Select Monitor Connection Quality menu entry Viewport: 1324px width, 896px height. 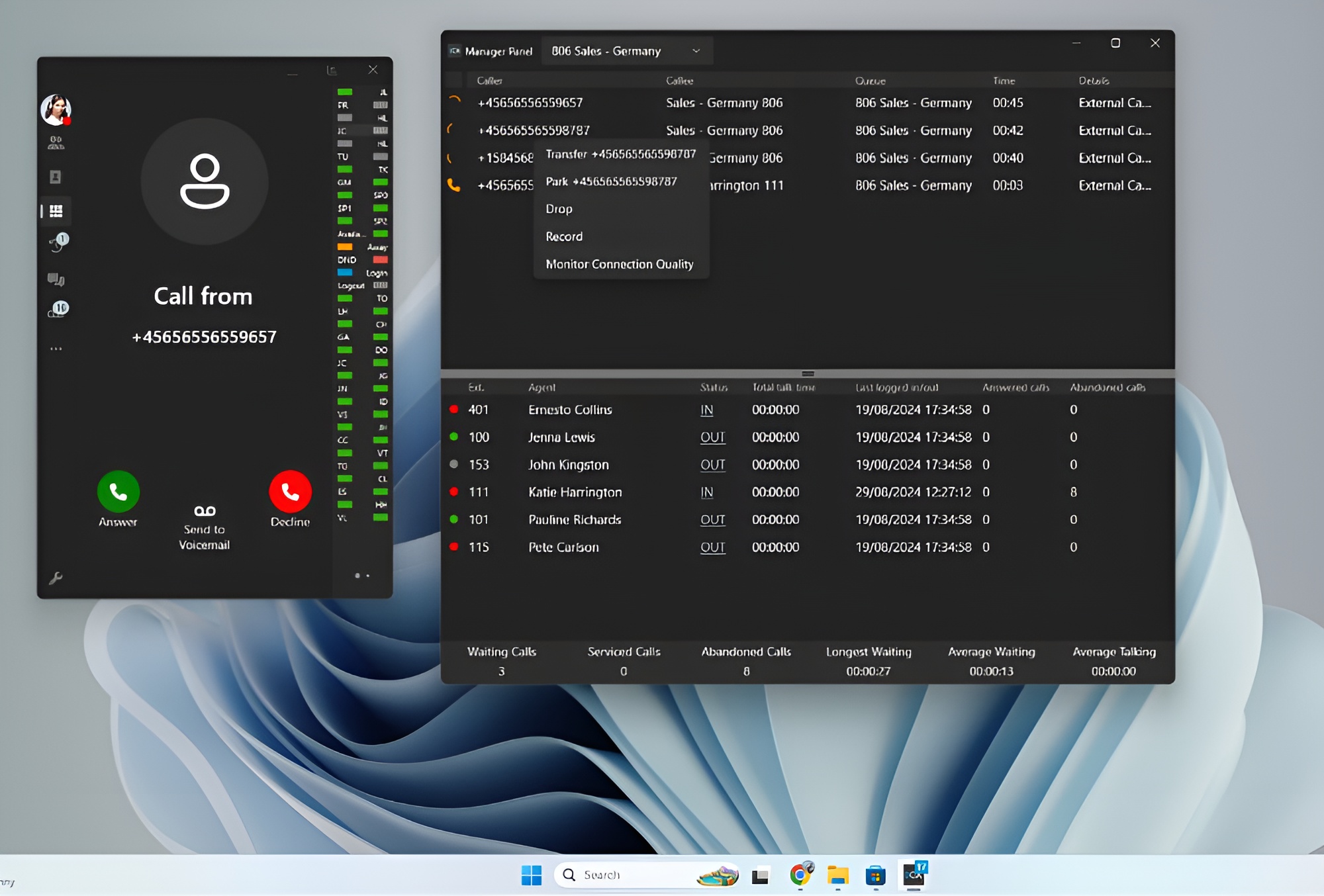coord(619,264)
